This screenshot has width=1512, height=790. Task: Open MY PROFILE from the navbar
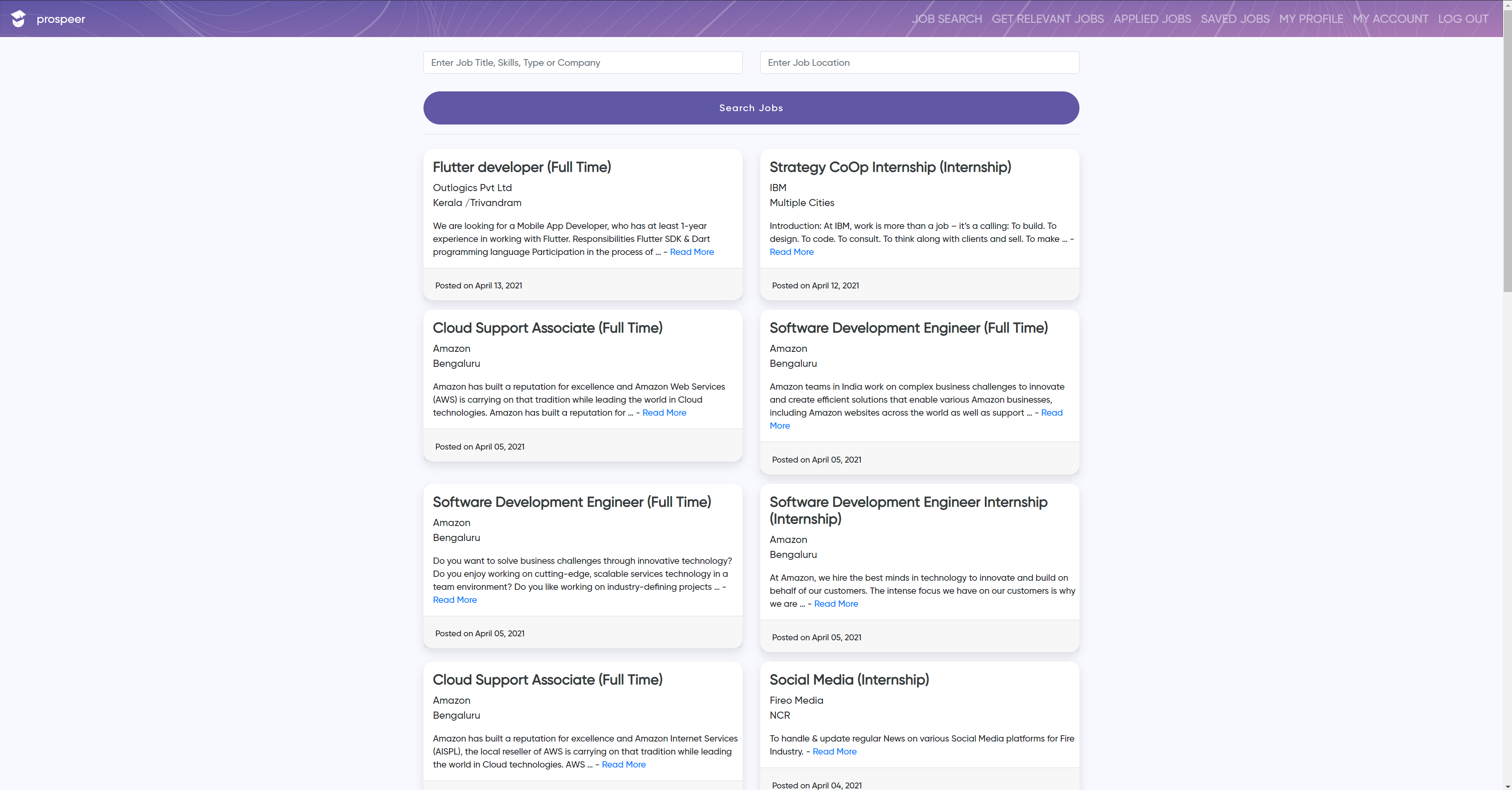tap(1311, 19)
